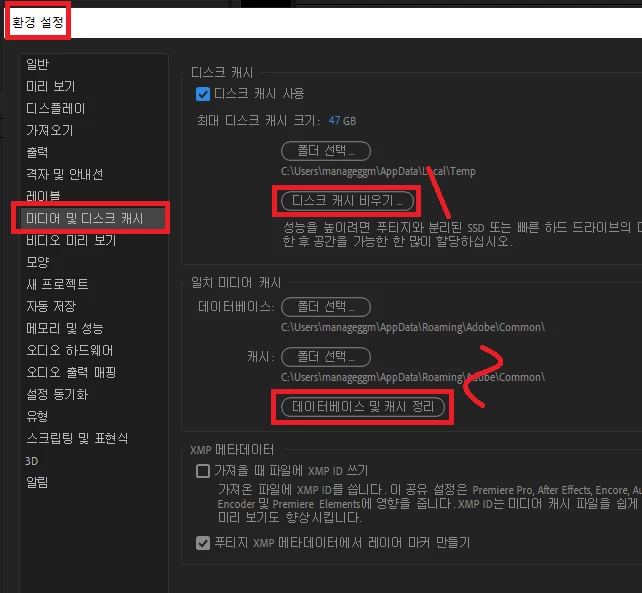Choose 캐시 folder with 폴더 선택
The image size is (642, 593).
click(326, 357)
